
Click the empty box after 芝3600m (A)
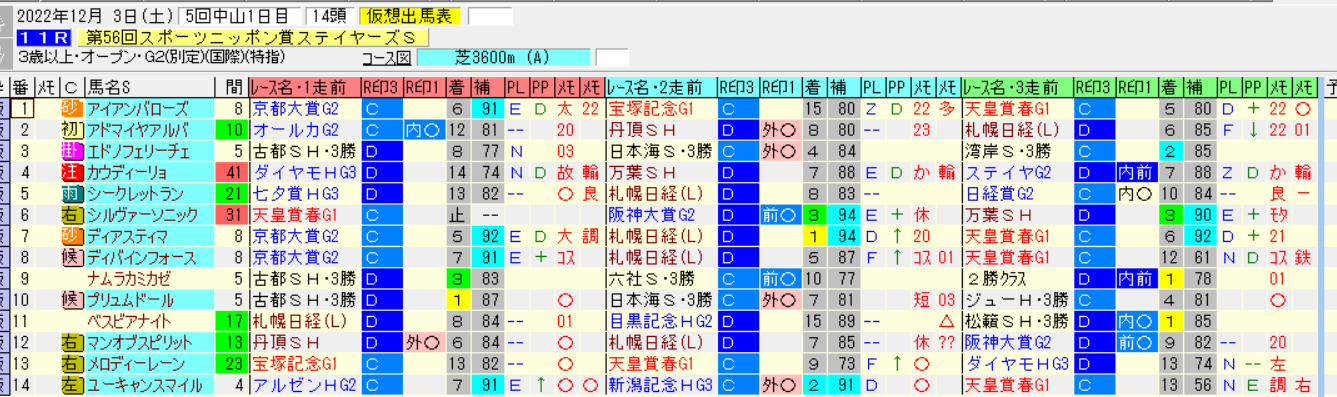tap(612, 57)
